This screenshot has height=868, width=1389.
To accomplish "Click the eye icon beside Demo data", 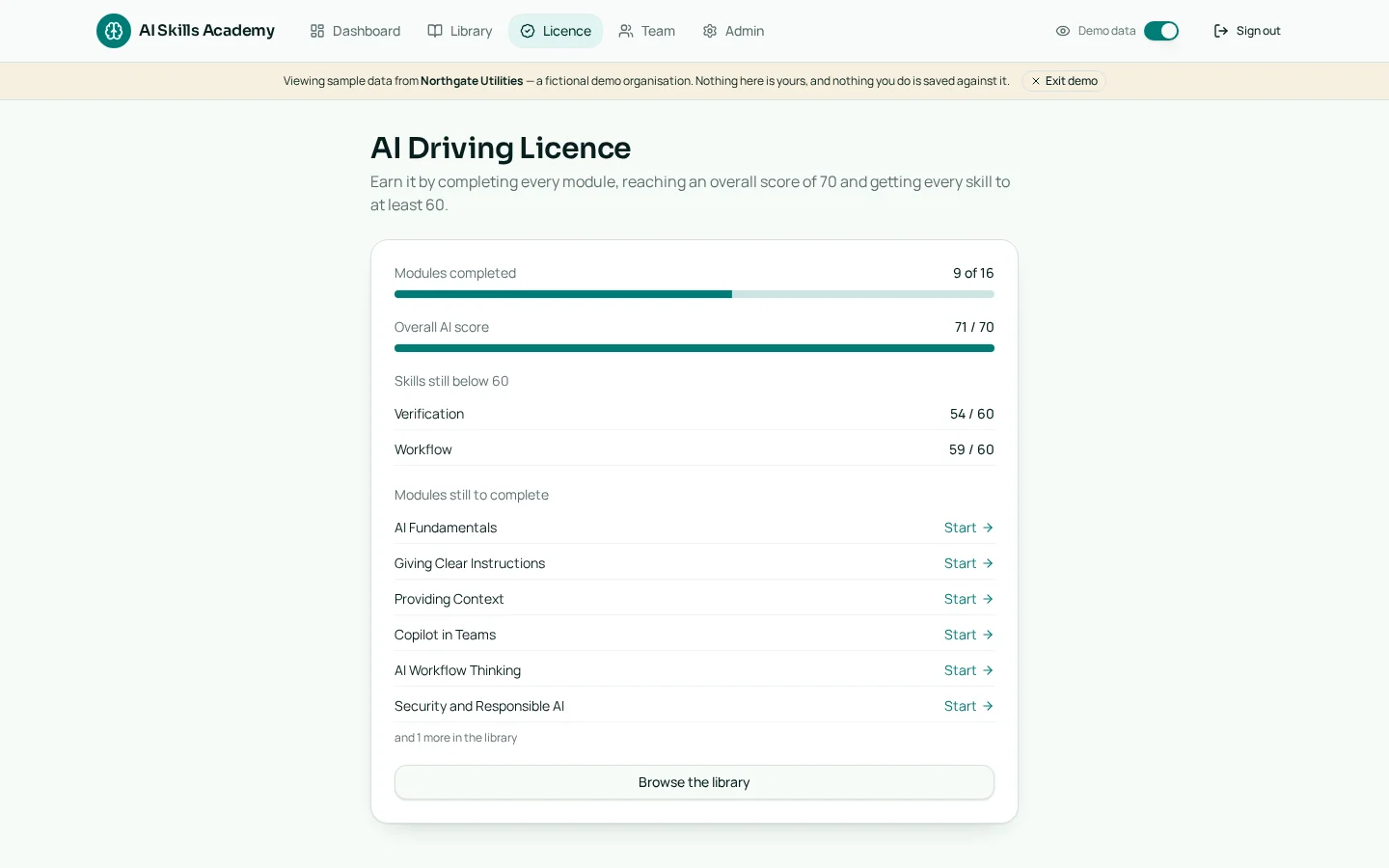I will 1063,31.
